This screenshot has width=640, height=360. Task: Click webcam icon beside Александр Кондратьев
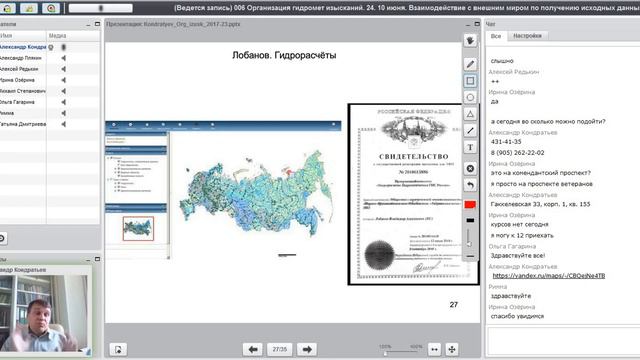pos(51,47)
